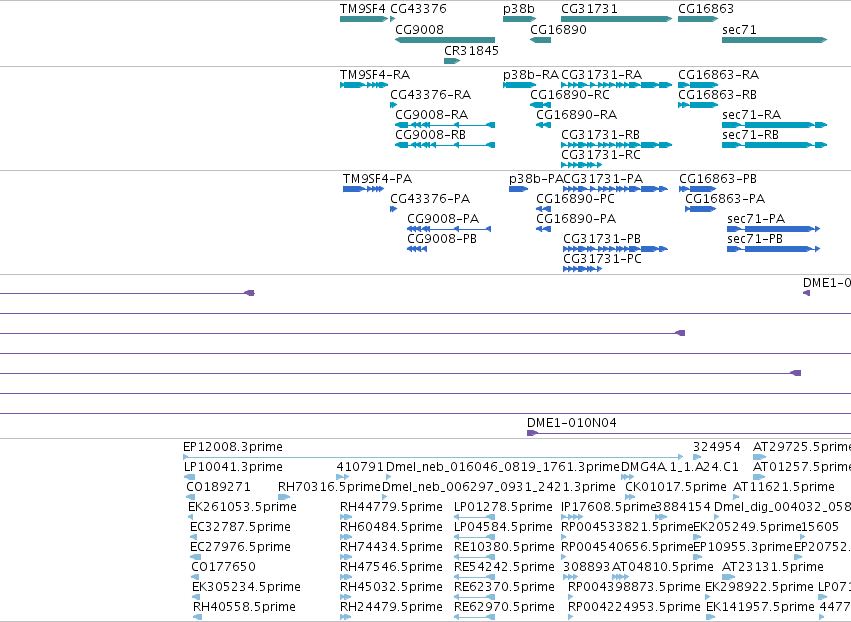Select the CG9008 gene arrow glyph
This screenshot has height=622, width=851.
[x=445, y=40]
